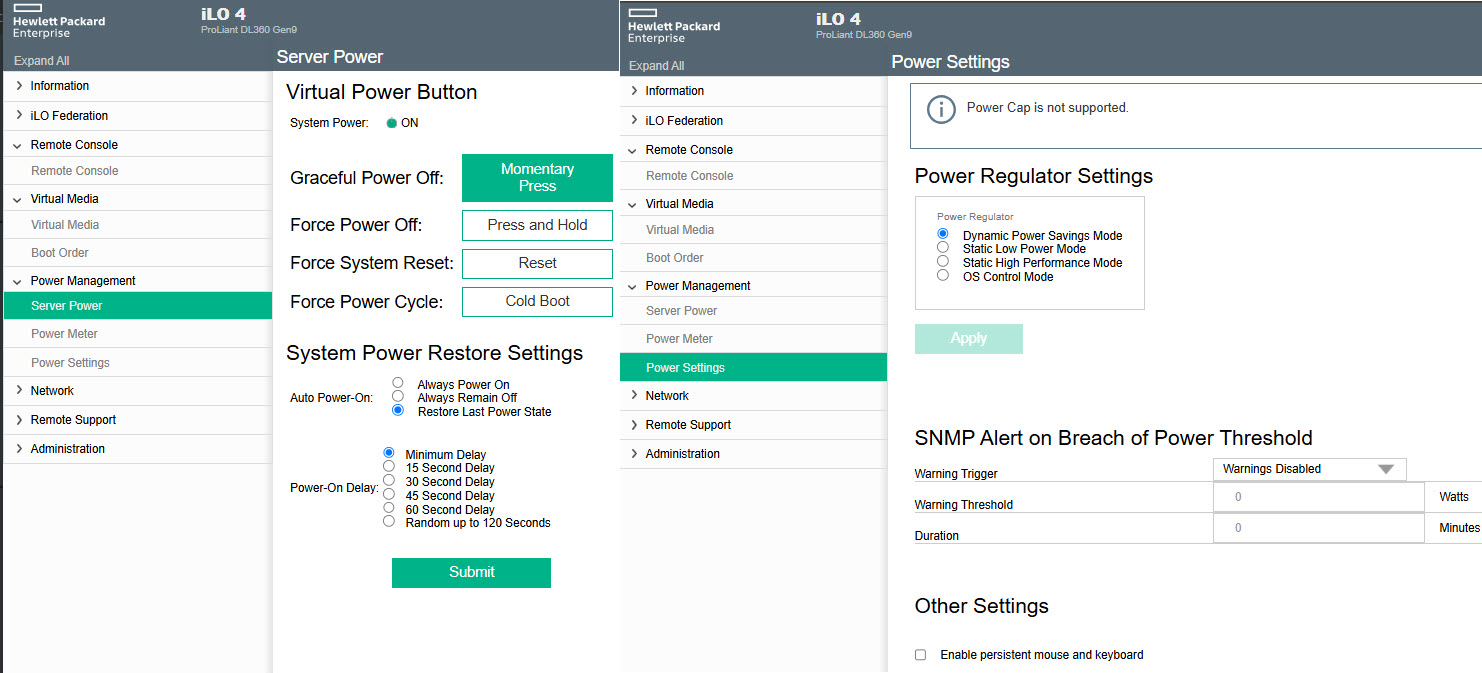This screenshot has height=673, width=1482.
Task: Open the Warning Trigger dropdown
Action: point(1309,469)
